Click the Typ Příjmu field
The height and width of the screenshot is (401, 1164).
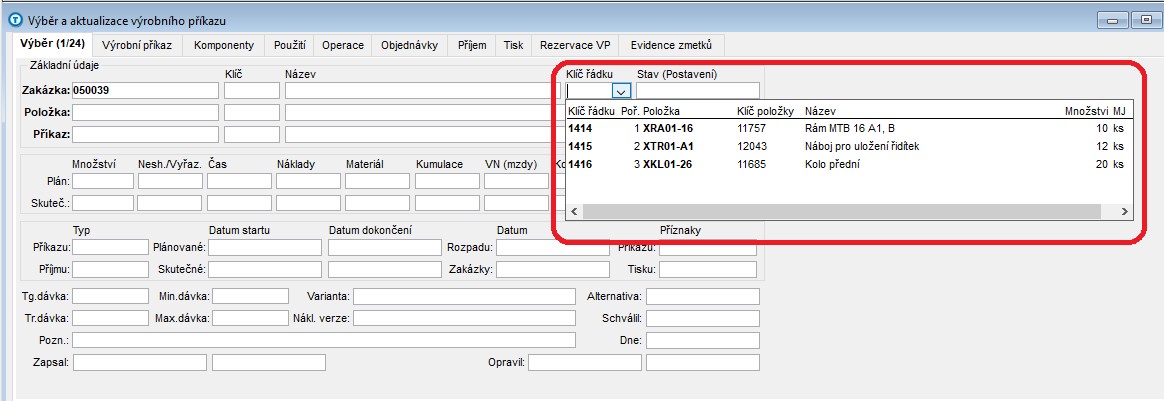pyautogui.click(x=111, y=270)
